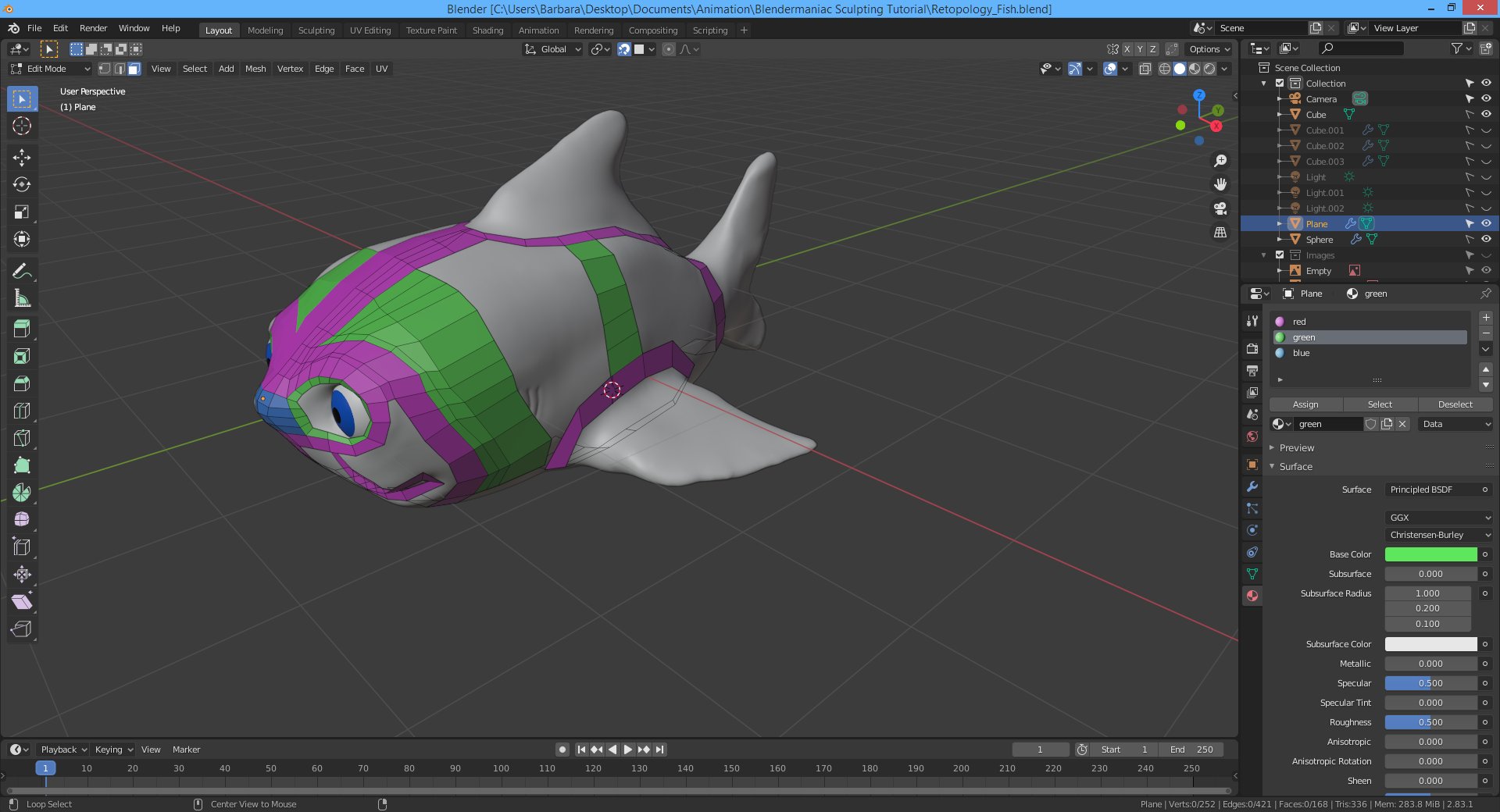Image resolution: width=1500 pixels, height=812 pixels.
Task: Uncheck the Collection checkbox in the outliner
Action: tap(1280, 84)
